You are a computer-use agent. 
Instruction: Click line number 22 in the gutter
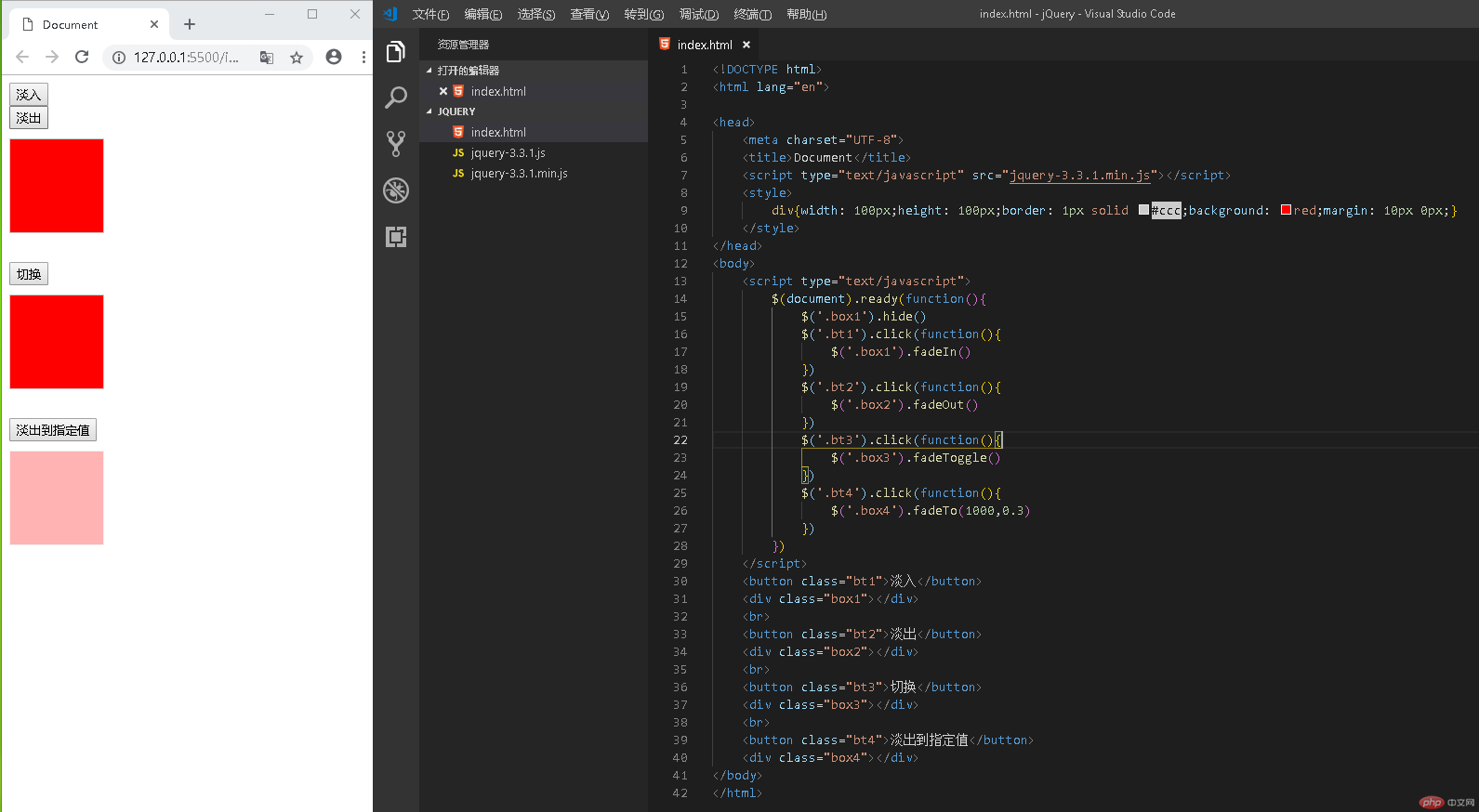(680, 440)
